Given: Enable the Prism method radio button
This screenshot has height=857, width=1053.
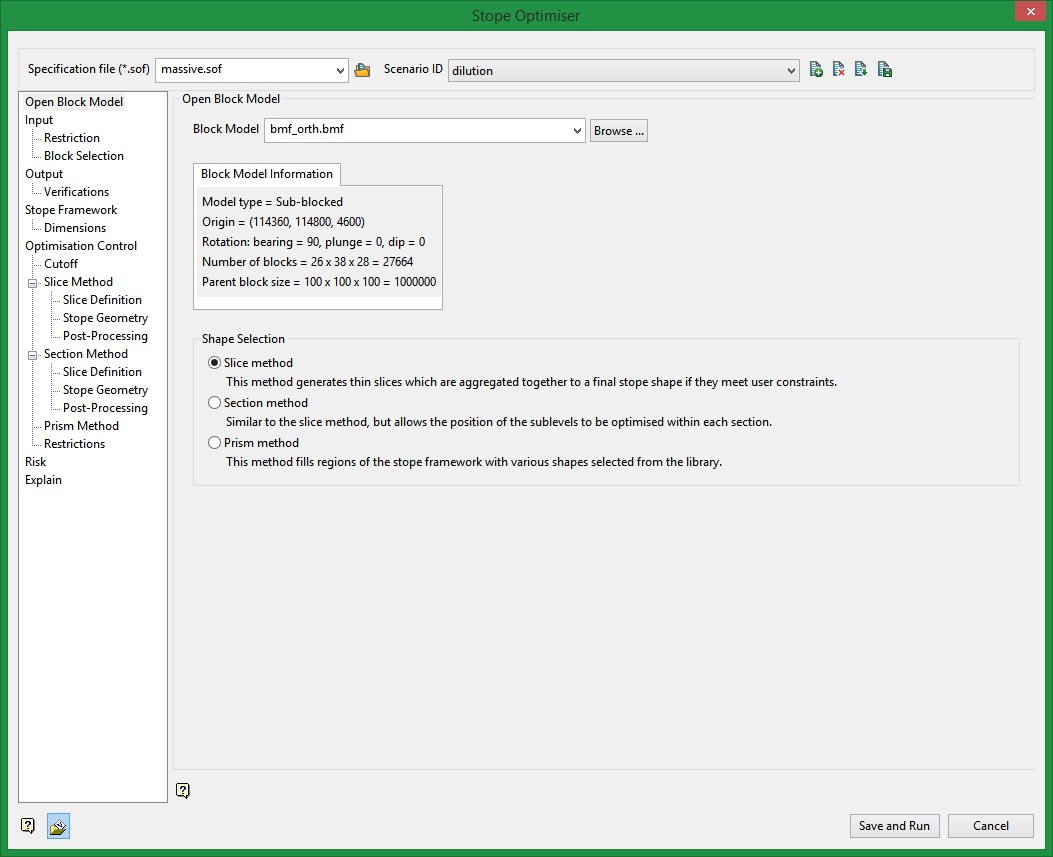Looking at the screenshot, I should [214, 443].
